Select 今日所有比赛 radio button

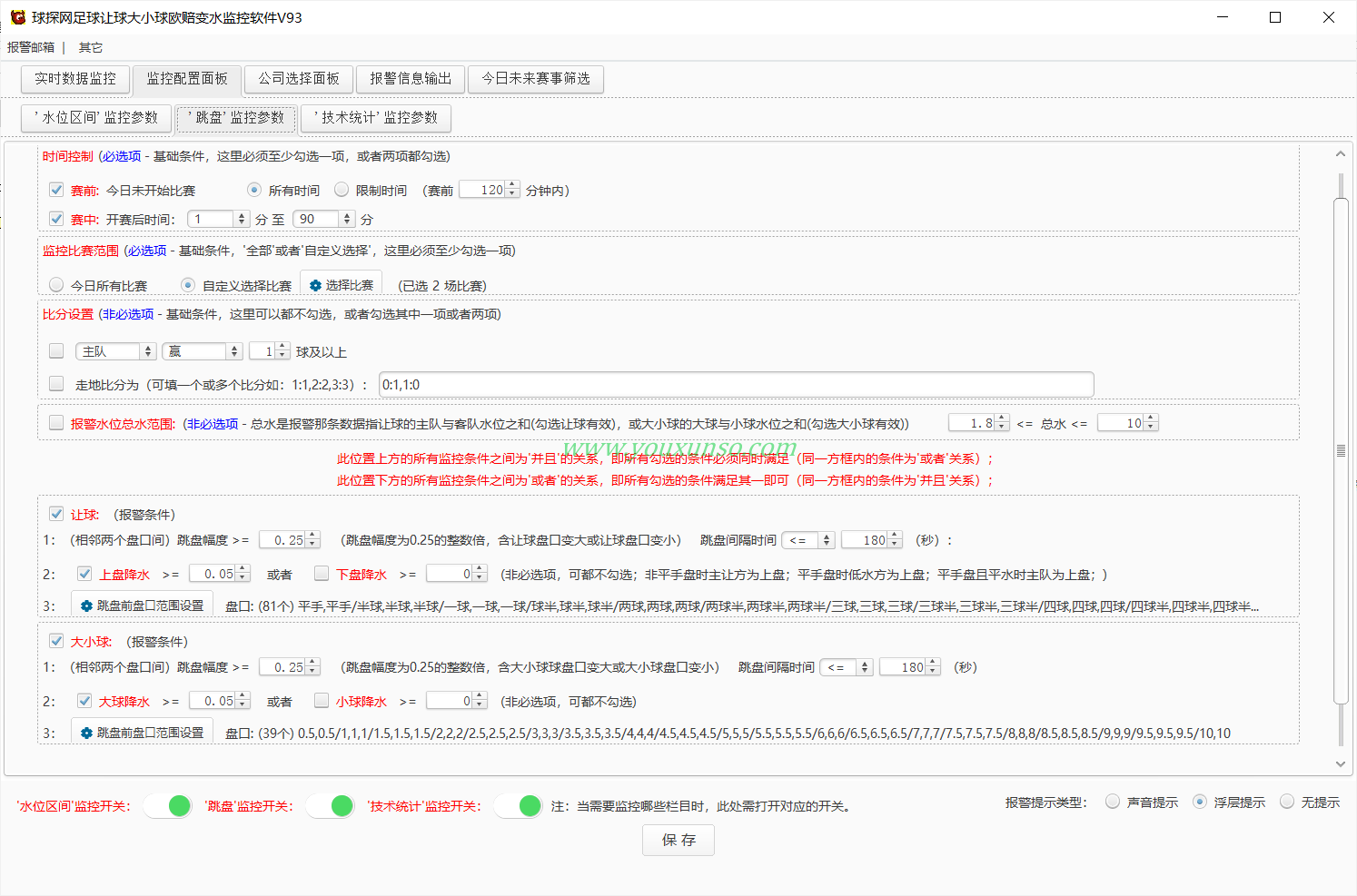(x=56, y=285)
